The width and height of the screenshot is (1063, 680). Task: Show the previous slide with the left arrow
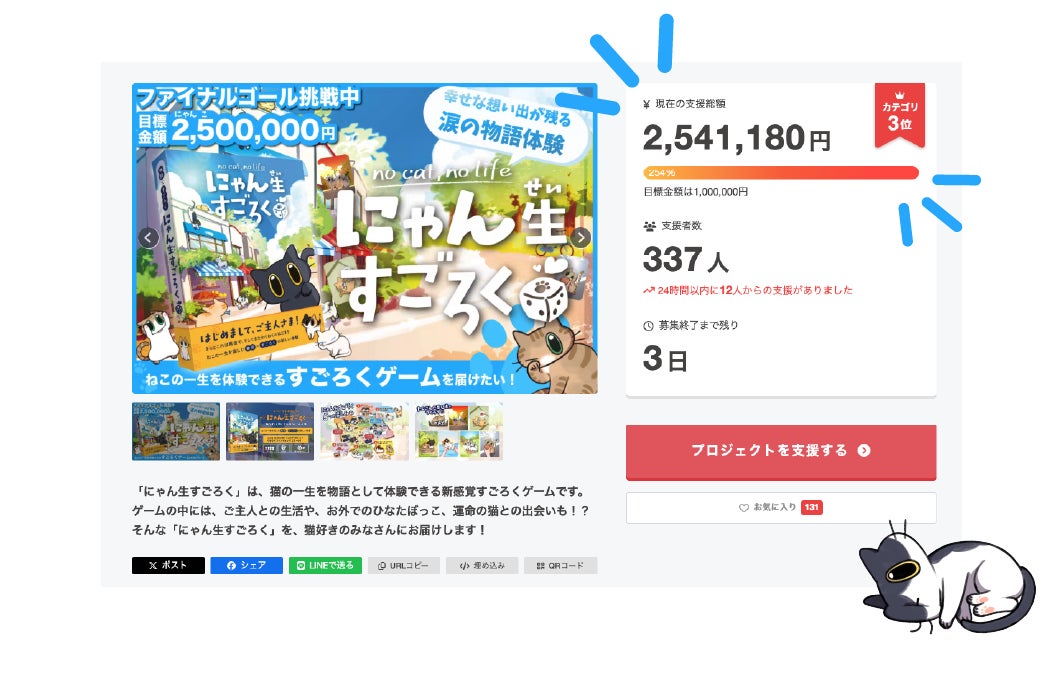[148, 237]
